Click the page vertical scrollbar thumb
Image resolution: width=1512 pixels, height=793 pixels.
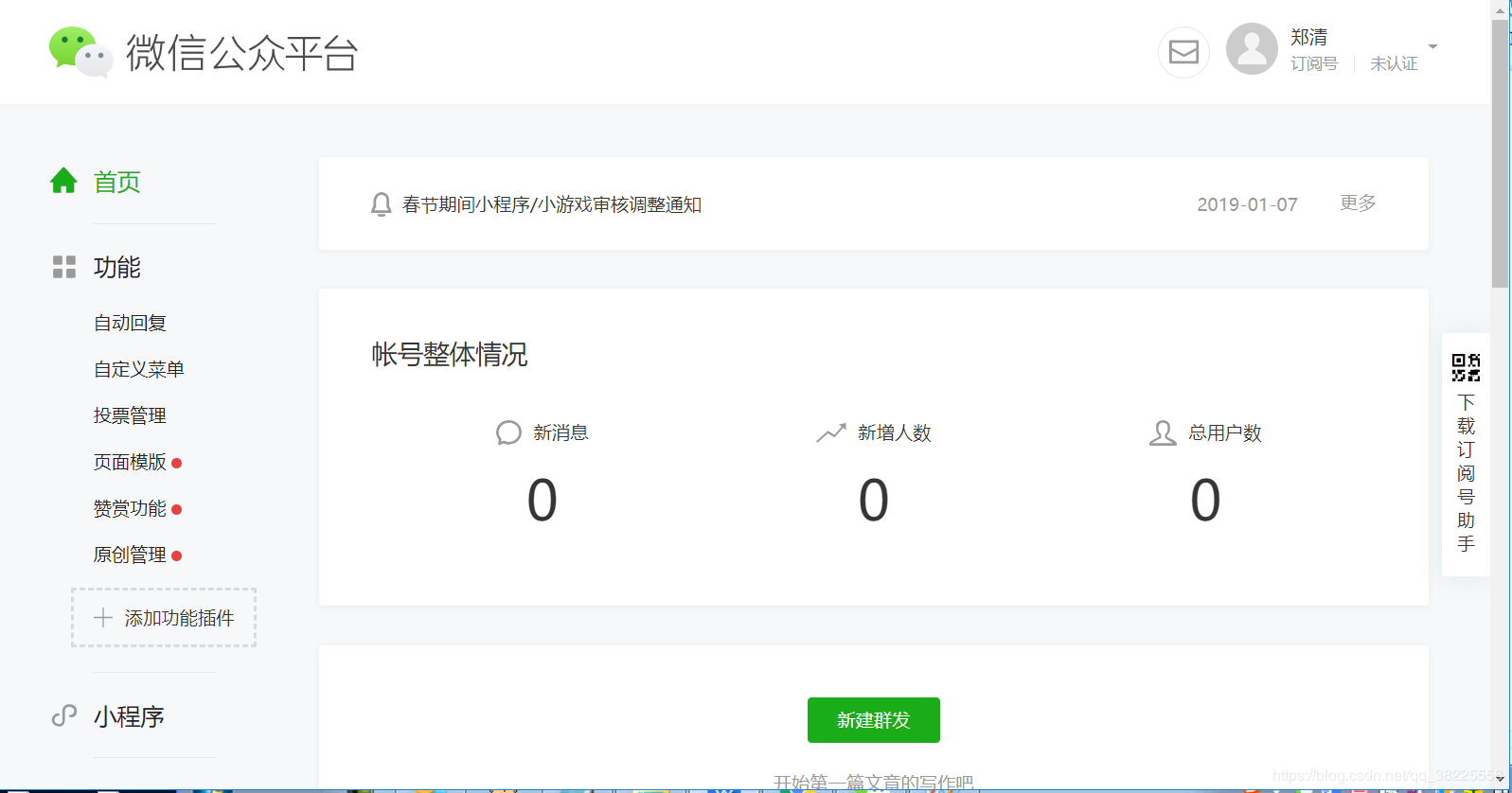1500,153
